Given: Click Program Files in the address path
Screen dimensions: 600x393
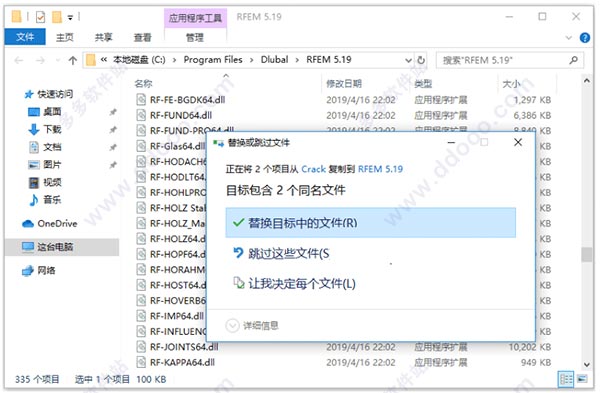Looking at the screenshot, I should click(x=213, y=60).
